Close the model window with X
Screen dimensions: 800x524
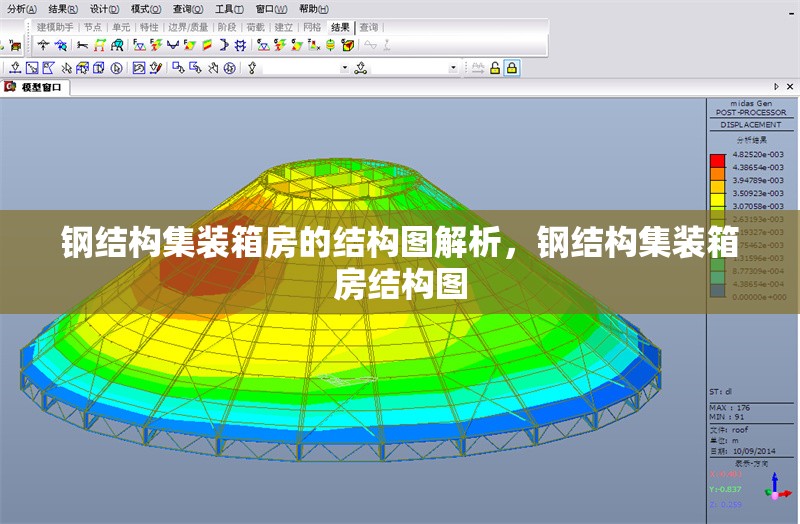tap(790, 87)
